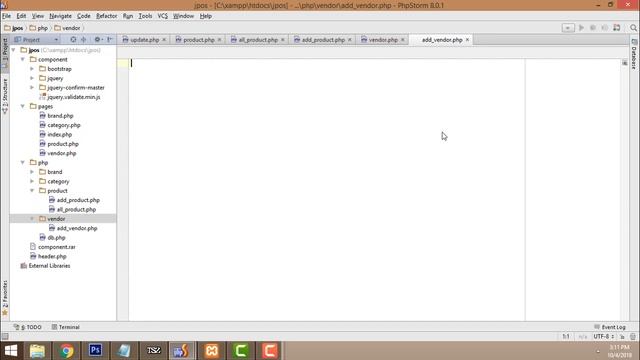The image size is (640, 360).
Task: Open the VCS menu
Action: [x=162, y=16]
